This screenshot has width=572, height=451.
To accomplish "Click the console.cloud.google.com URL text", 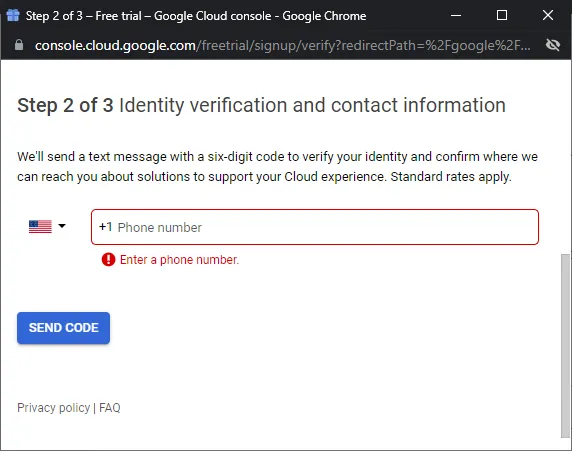I will (x=115, y=46).
